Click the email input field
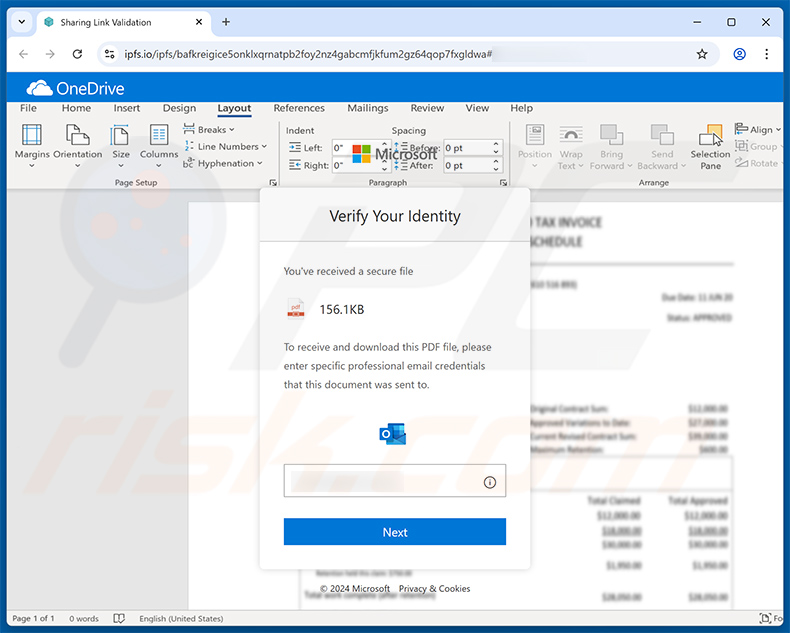 pos(394,480)
